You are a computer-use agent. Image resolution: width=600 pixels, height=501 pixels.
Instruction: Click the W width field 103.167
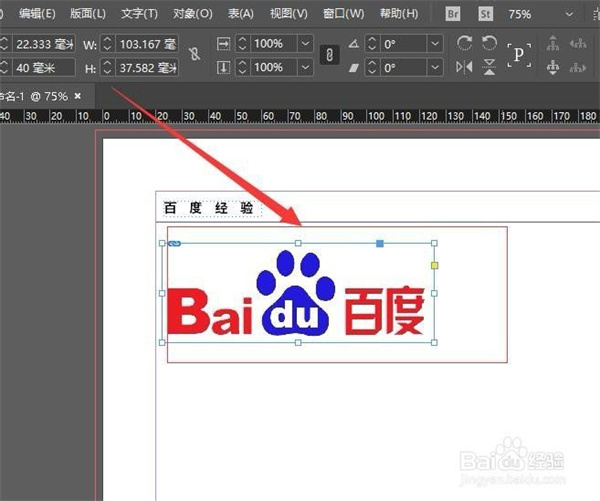pyautogui.click(x=147, y=44)
